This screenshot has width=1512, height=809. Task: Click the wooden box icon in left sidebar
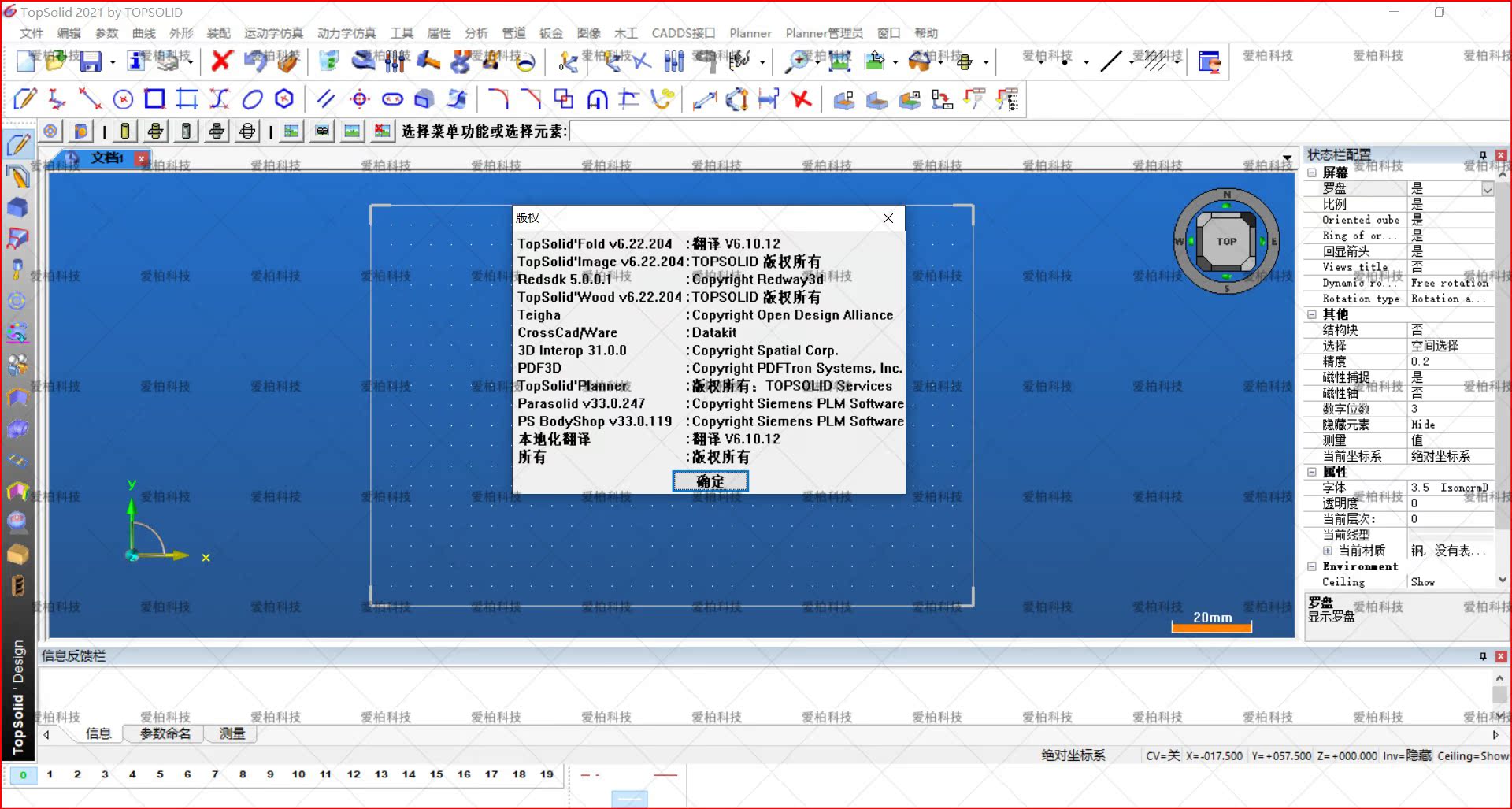tap(17, 554)
